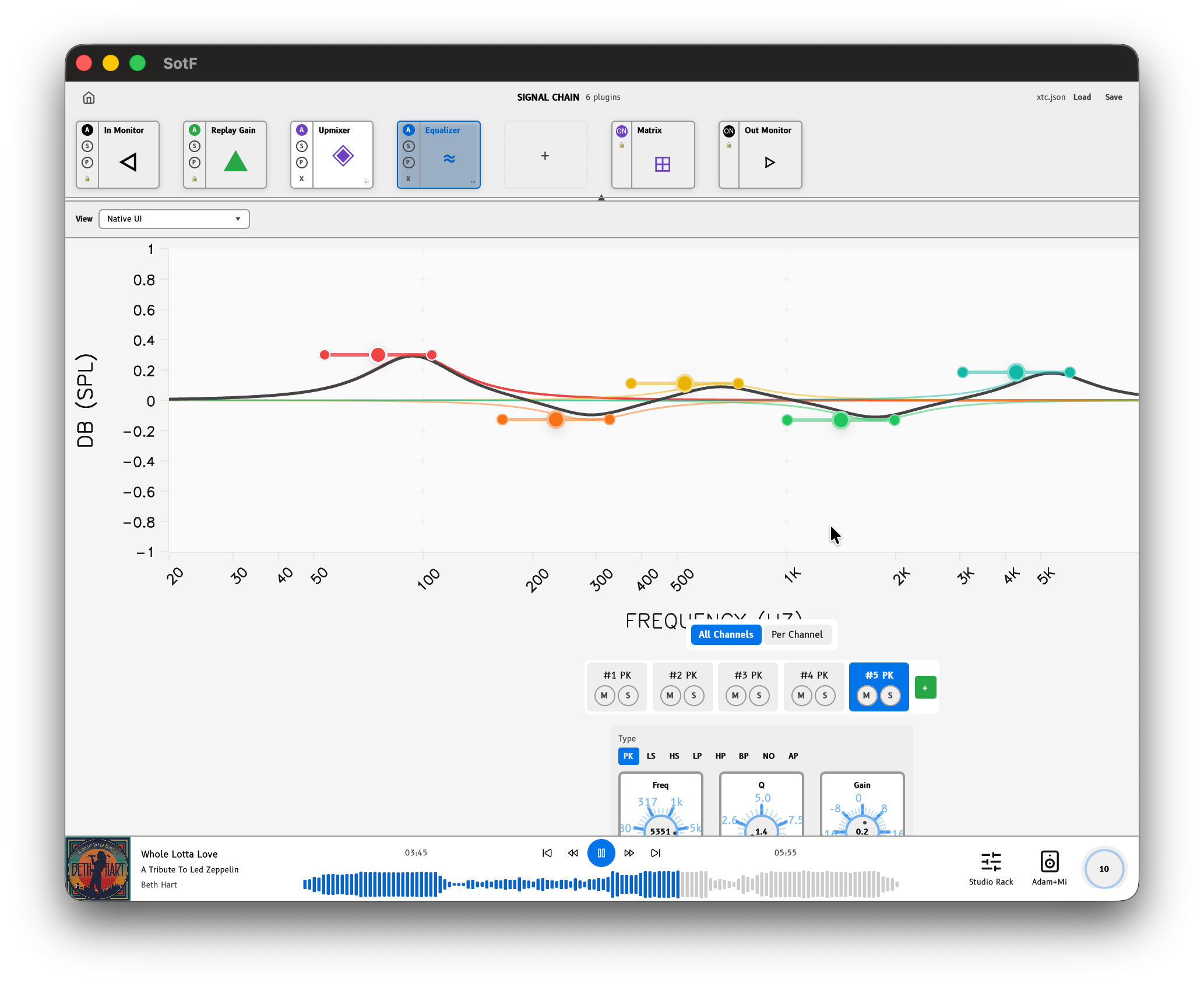This screenshot has width=1204, height=987.
Task: Select band #3 PK
Action: coord(748,675)
